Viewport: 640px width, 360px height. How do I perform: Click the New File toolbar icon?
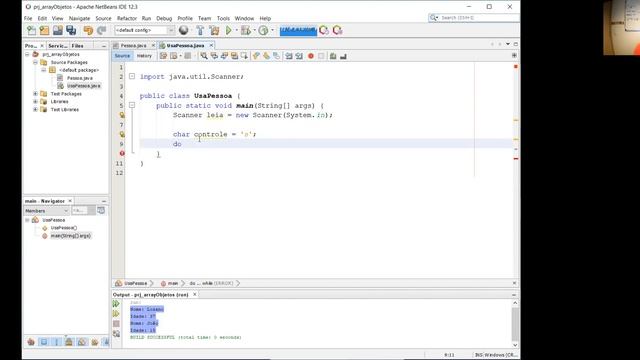31,30
